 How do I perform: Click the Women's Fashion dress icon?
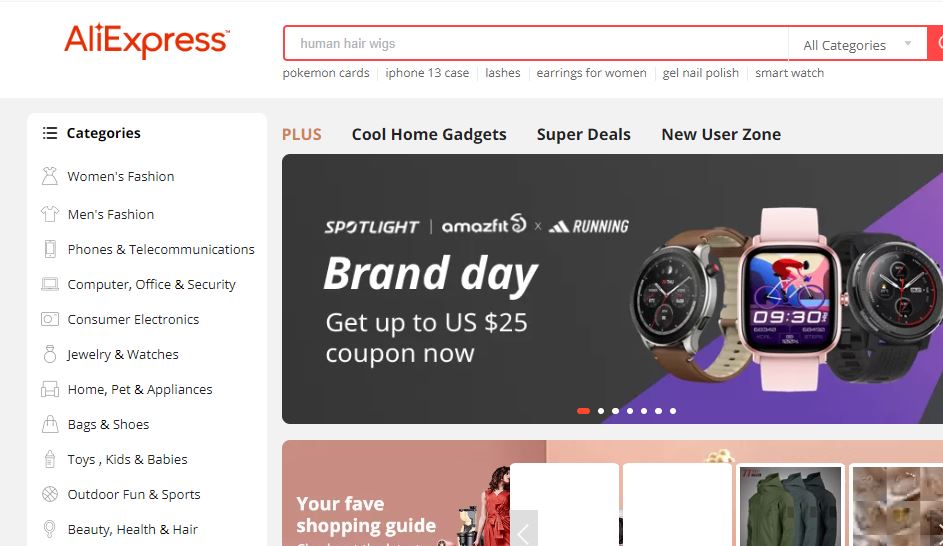click(x=50, y=176)
